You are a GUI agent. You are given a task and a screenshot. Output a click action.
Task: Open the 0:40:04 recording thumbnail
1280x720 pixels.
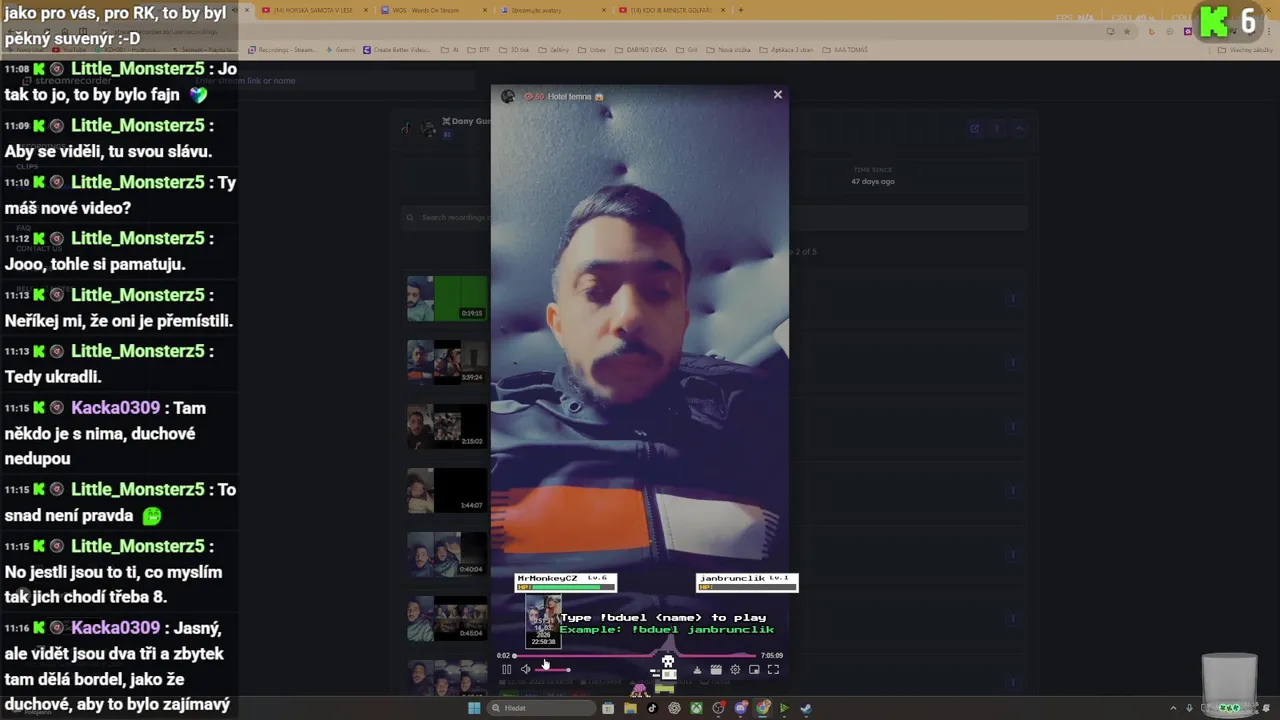(x=447, y=554)
